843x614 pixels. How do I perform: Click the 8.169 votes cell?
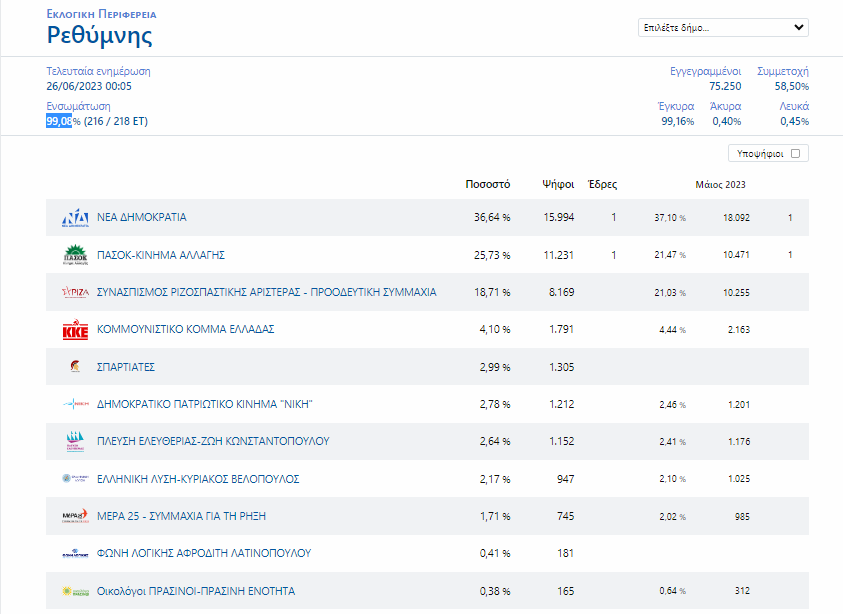click(x=561, y=292)
